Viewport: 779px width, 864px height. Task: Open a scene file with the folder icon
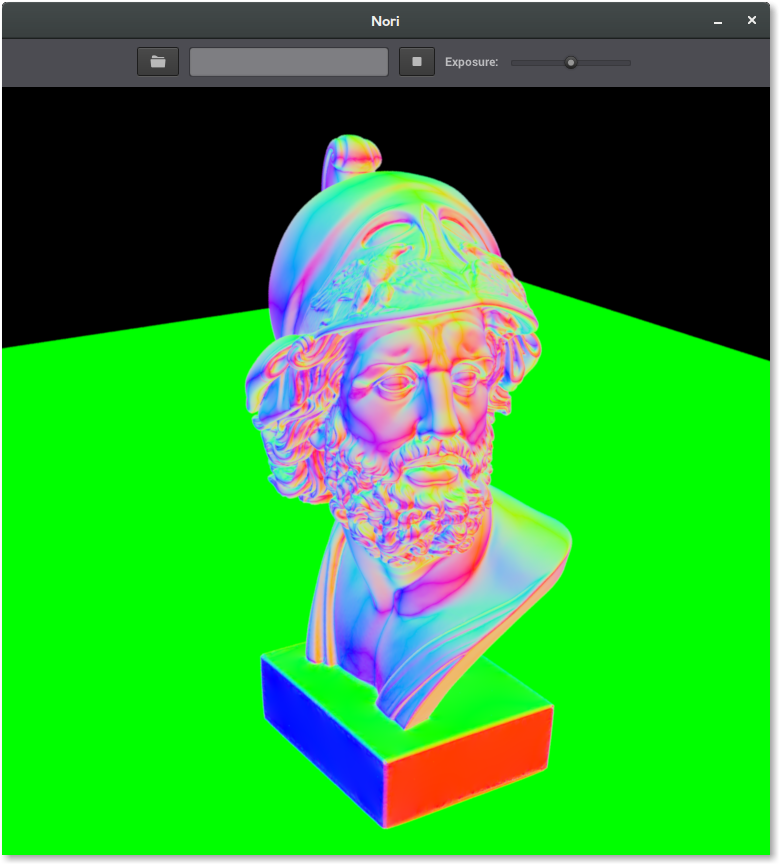158,62
